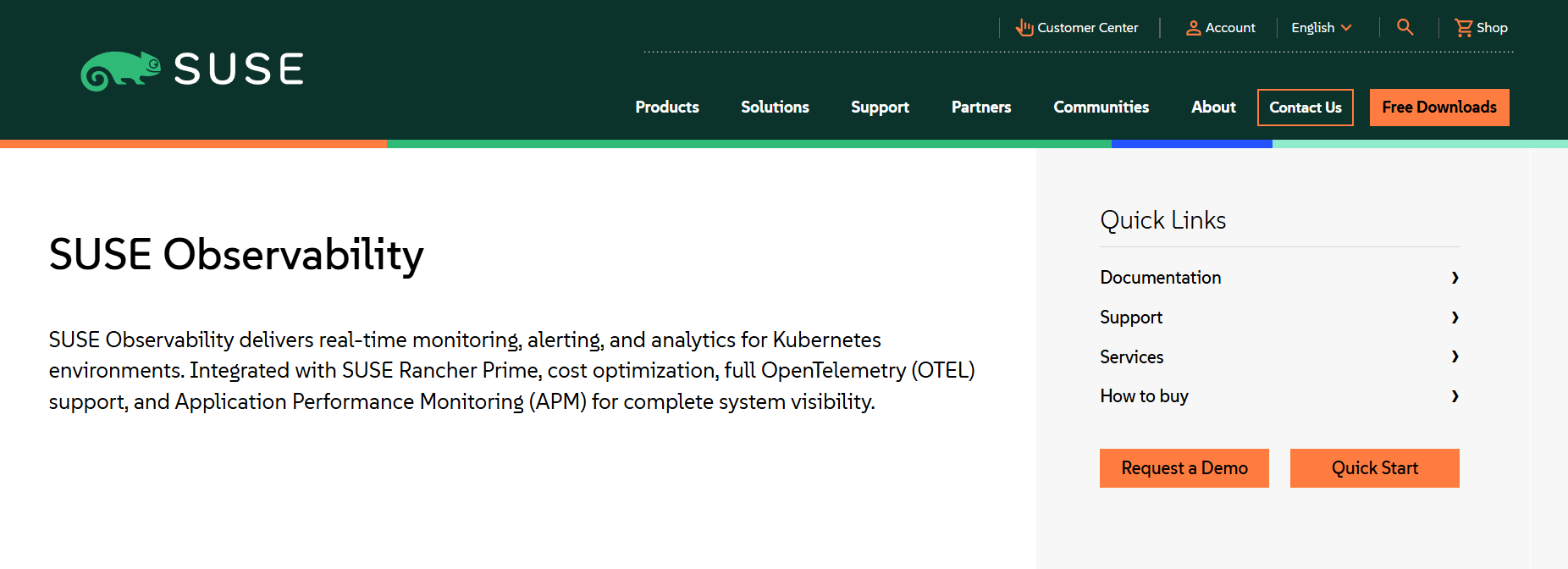
Task: Select About in the navigation bar
Action: (1213, 108)
